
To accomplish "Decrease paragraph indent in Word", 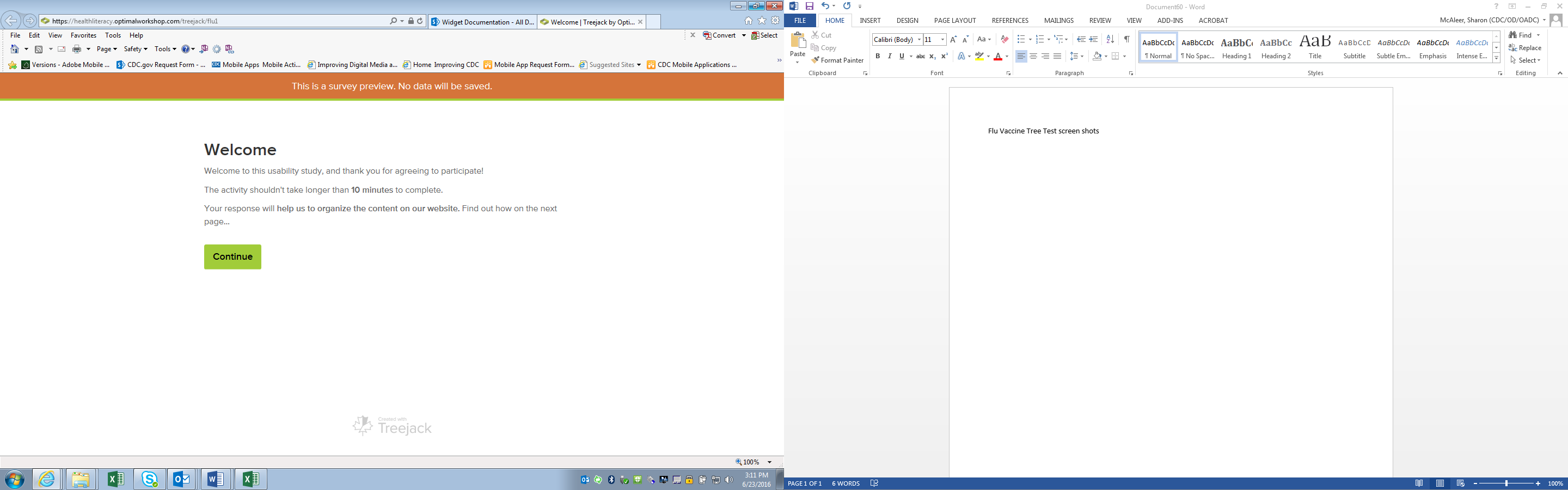I will (x=1081, y=40).
